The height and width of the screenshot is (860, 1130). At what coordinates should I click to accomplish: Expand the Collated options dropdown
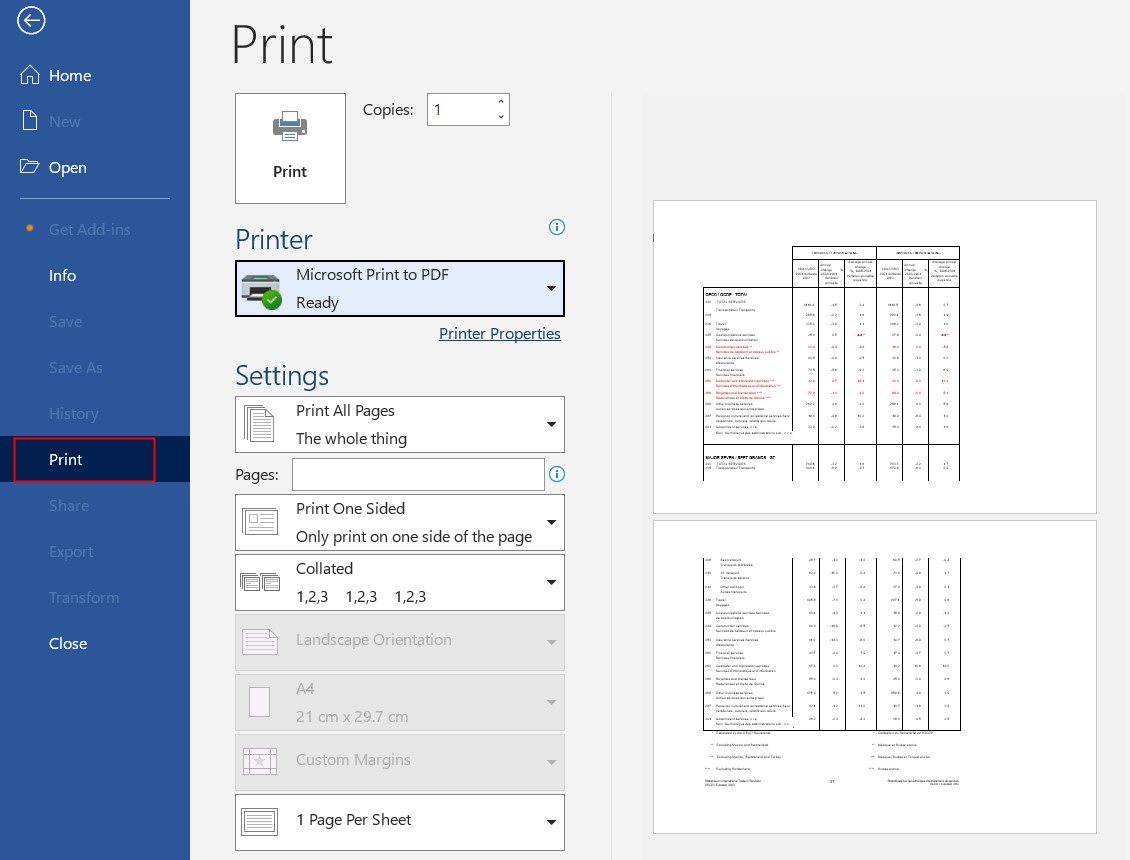point(551,581)
